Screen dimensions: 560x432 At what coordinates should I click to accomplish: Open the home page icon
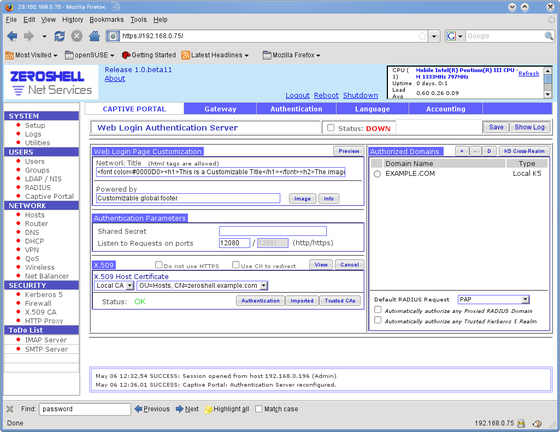point(94,36)
